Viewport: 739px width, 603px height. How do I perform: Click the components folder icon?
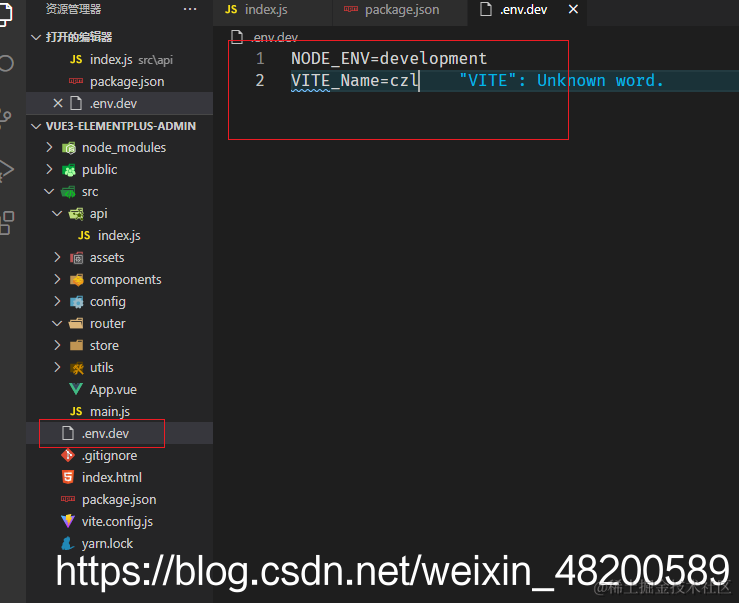point(76,280)
